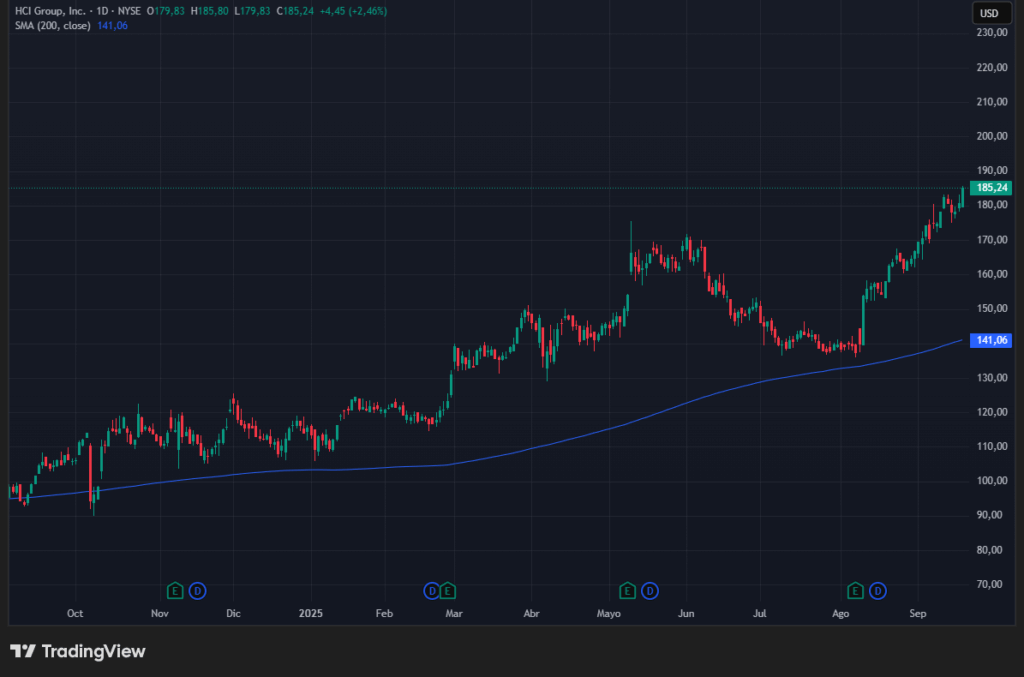1024x677 pixels.
Task: Click the Sep label on time axis
Action: coord(919,612)
